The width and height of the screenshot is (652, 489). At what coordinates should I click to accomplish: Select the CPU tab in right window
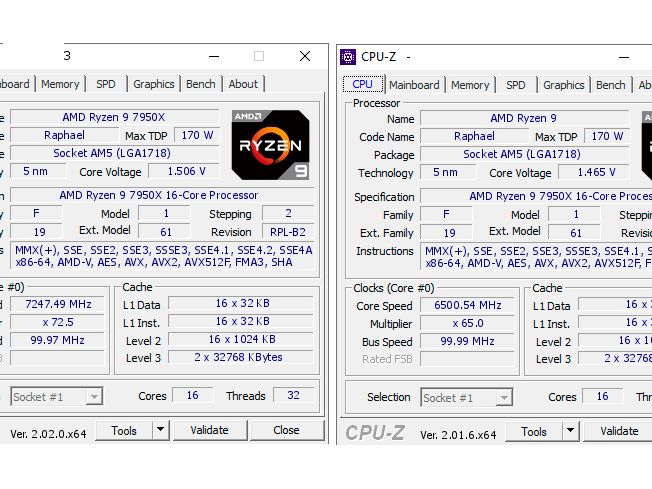point(363,84)
